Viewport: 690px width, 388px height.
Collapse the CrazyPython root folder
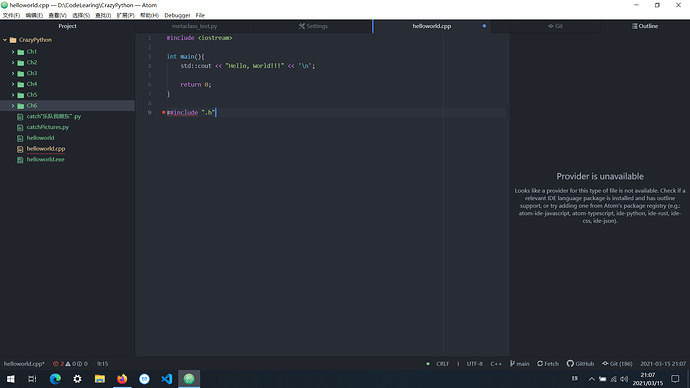[5, 40]
